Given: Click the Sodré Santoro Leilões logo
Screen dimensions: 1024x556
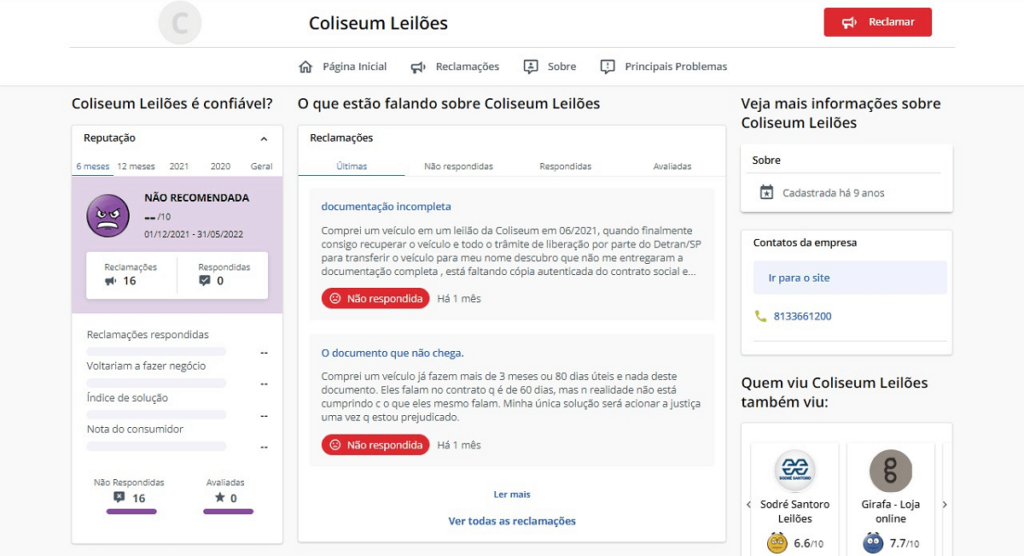Looking at the screenshot, I should [x=795, y=470].
